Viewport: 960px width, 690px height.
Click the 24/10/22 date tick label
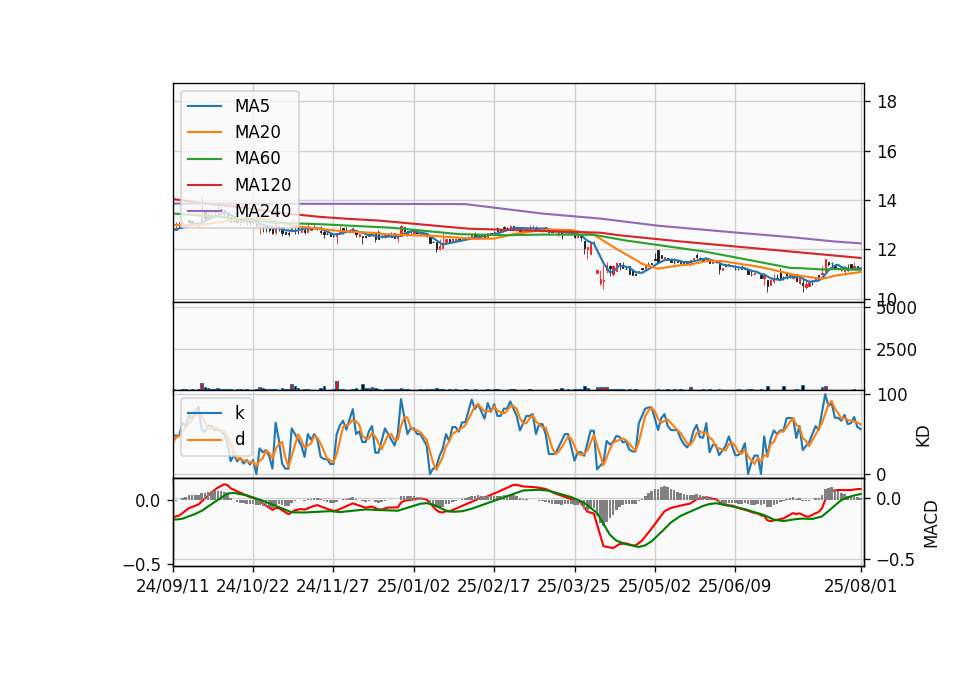pyautogui.click(x=253, y=587)
